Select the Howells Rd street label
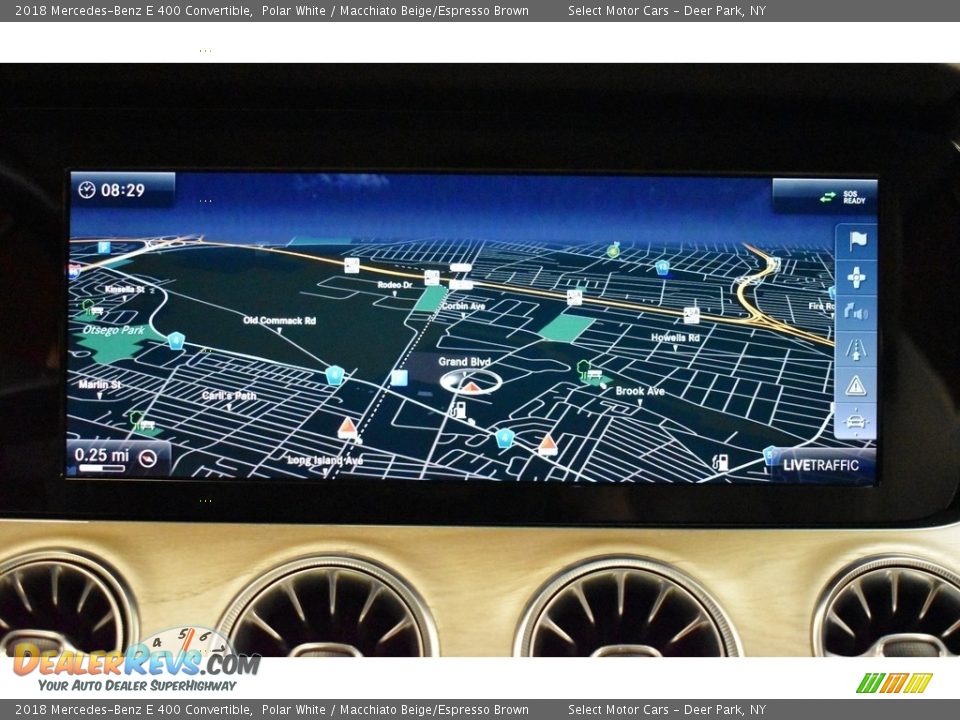Viewport: 960px width, 720px height. click(675, 337)
